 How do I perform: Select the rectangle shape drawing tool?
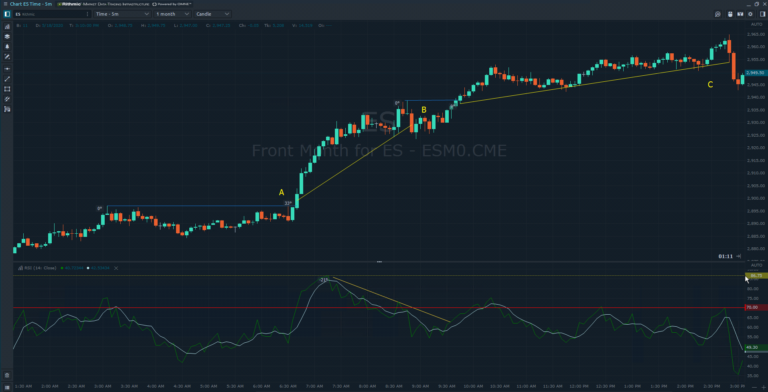coord(7,89)
